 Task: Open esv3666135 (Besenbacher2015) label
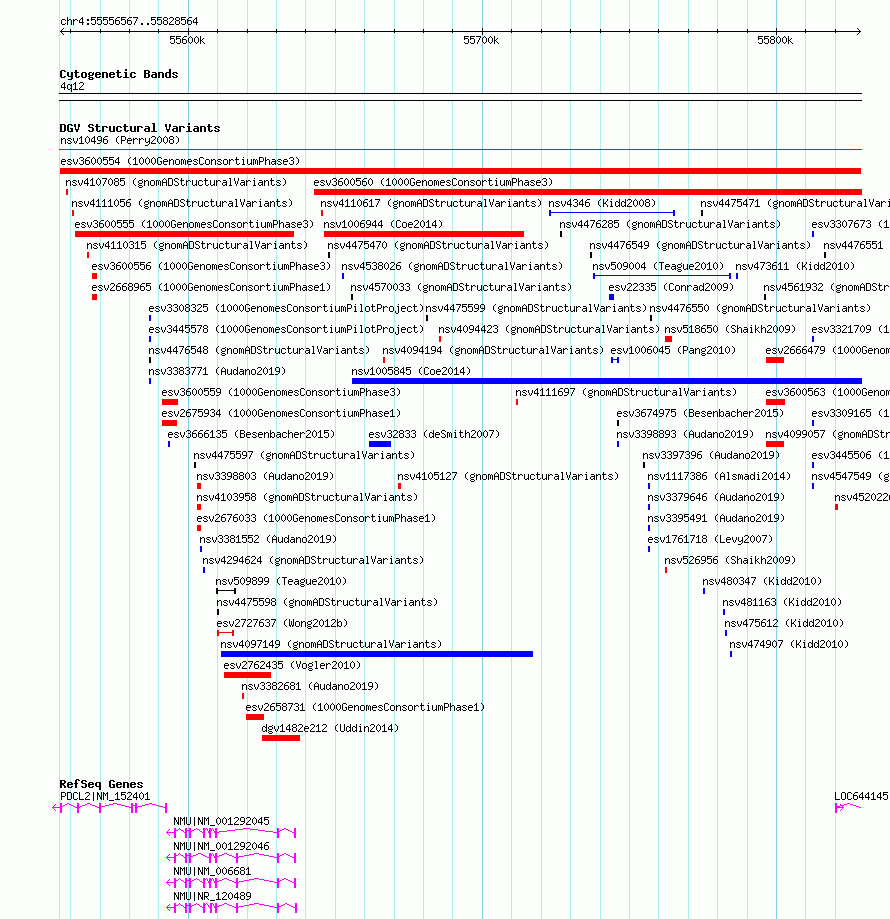click(x=251, y=434)
